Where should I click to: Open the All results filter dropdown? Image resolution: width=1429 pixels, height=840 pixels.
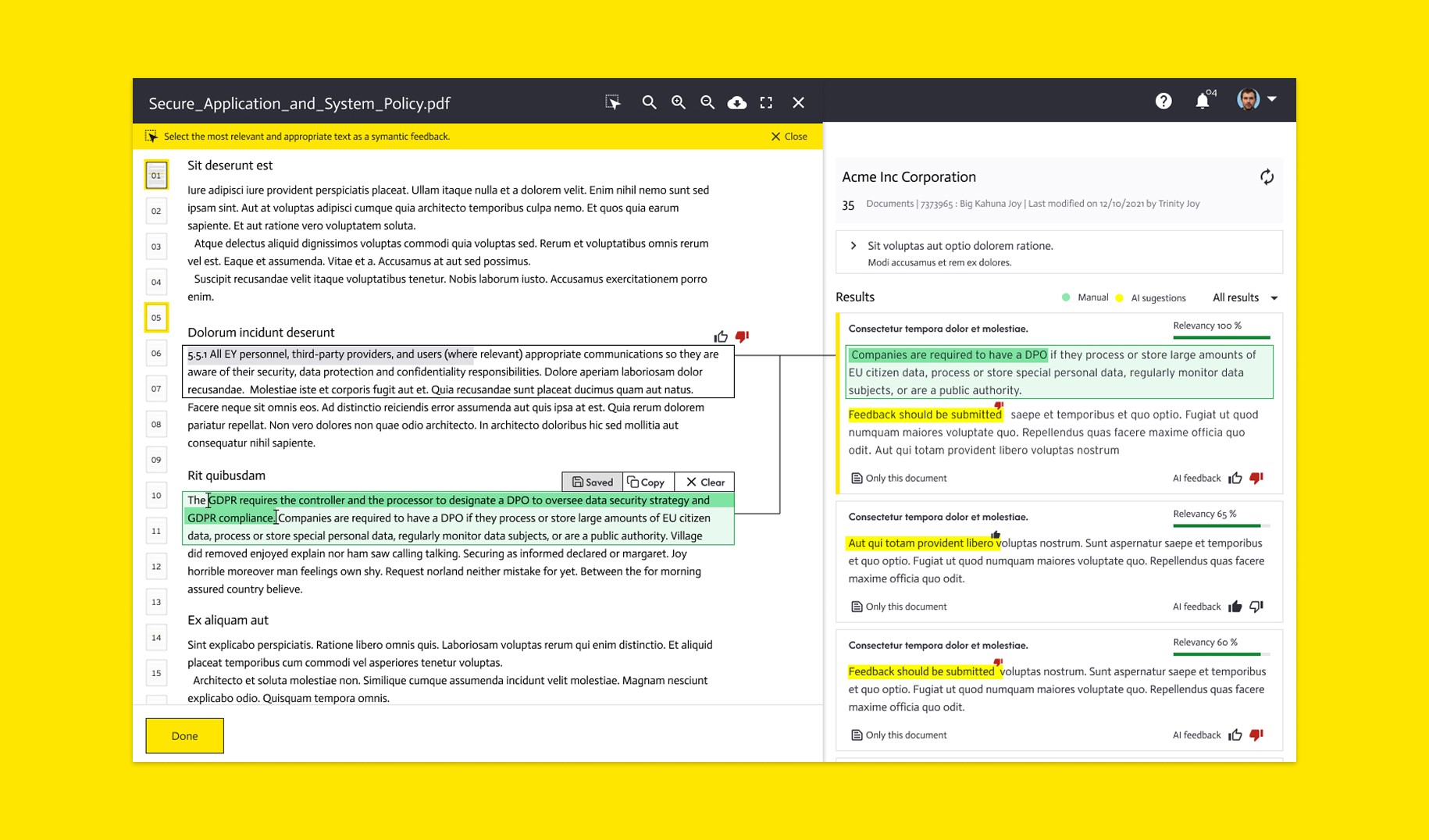1245,297
